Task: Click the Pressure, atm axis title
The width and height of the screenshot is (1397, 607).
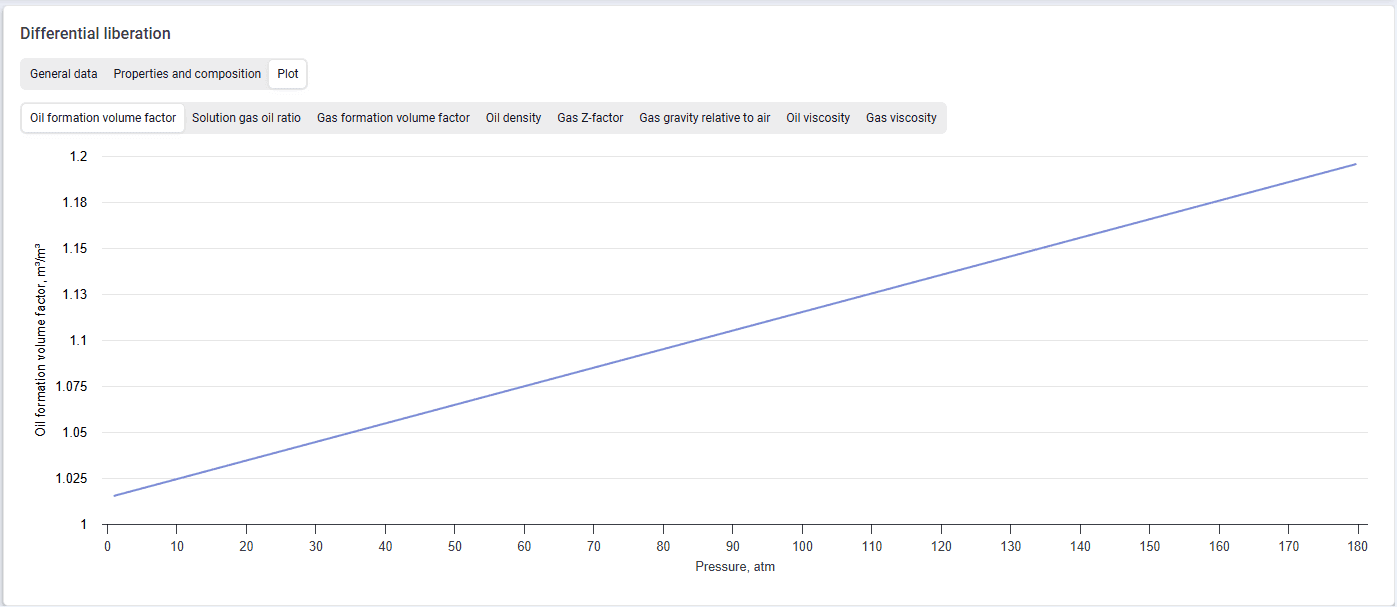Action: point(735,567)
